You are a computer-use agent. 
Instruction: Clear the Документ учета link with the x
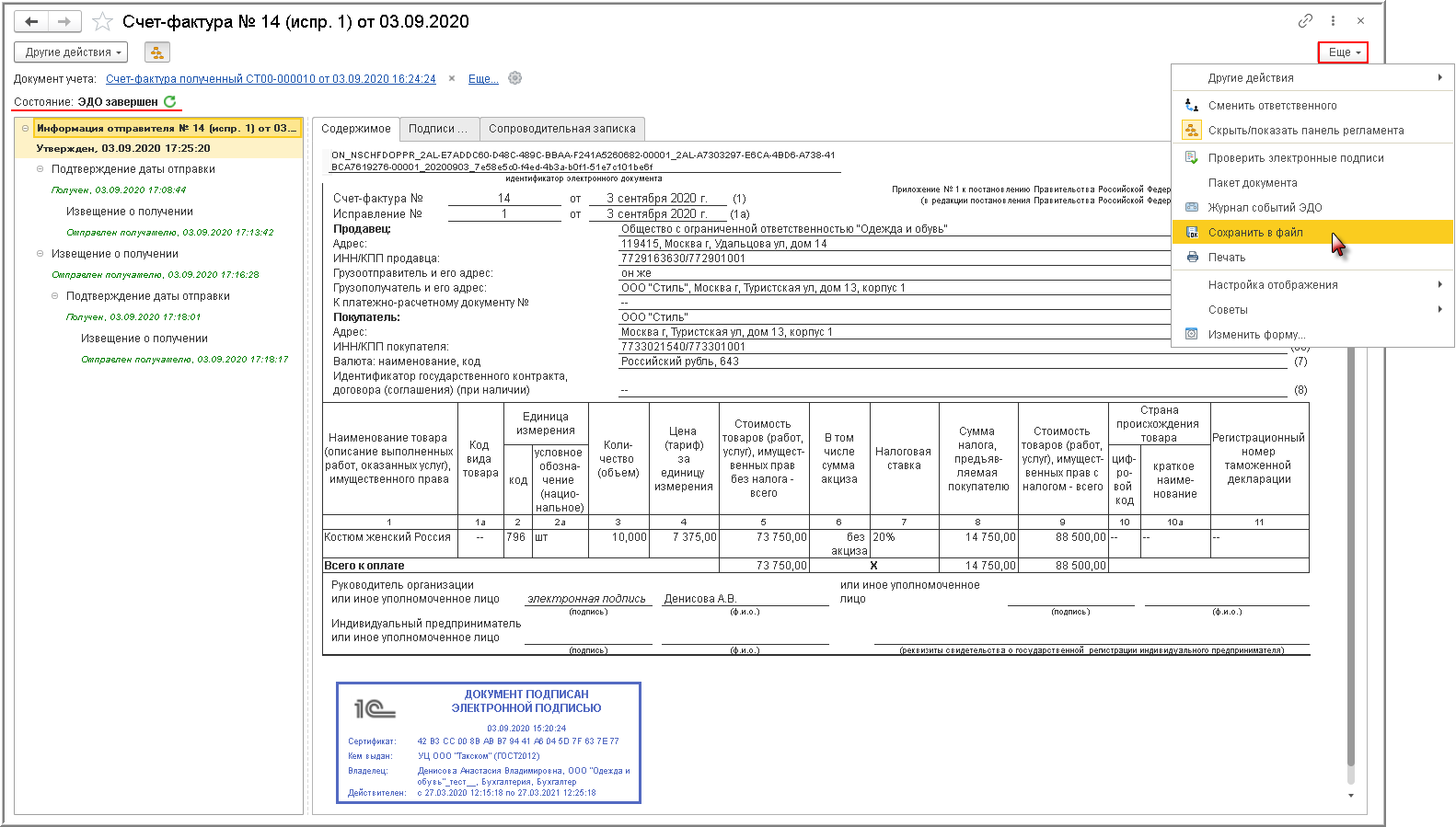click(452, 79)
